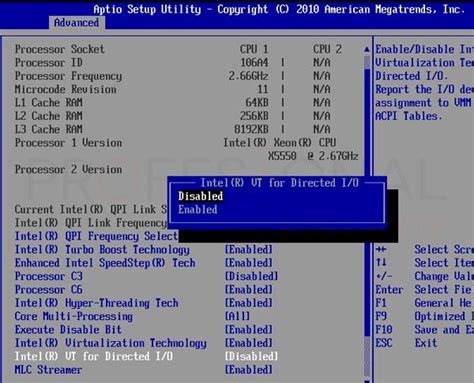This screenshot has width=474, height=383.
Task: Change Turbo Boost Technology [Enabled] value
Action: click(x=249, y=249)
